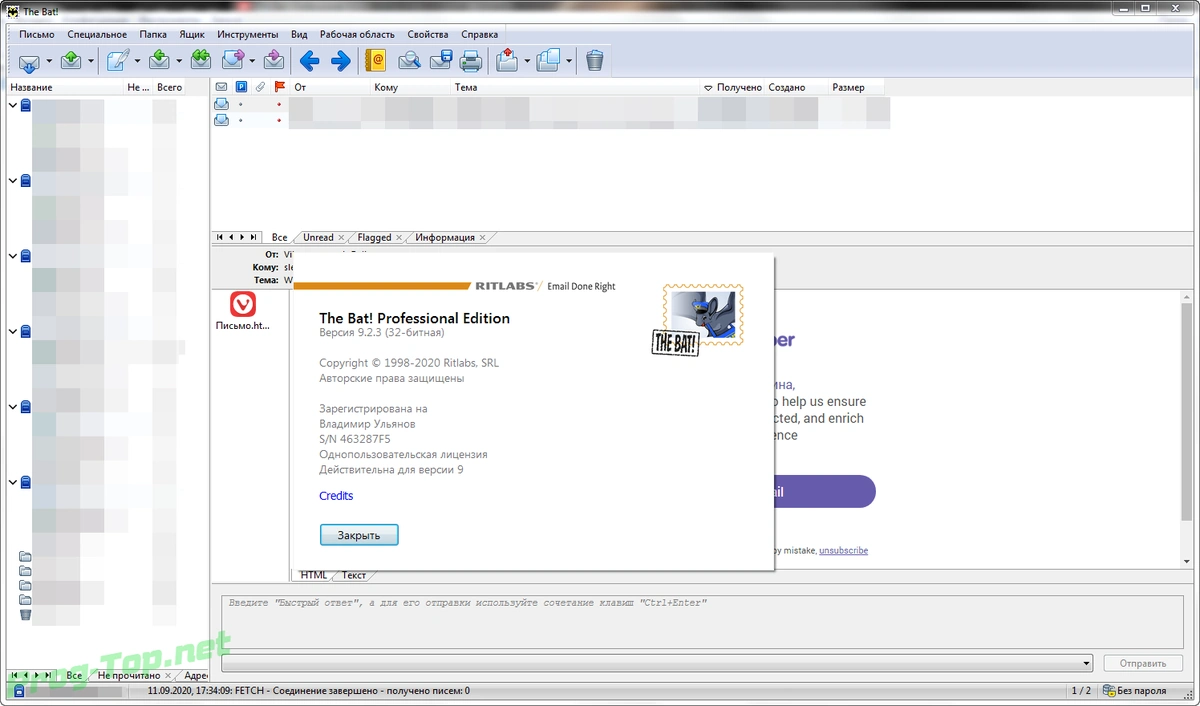Open the Move to folder dropdown arrow
1200x706 pixels.
tap(526, 61)
